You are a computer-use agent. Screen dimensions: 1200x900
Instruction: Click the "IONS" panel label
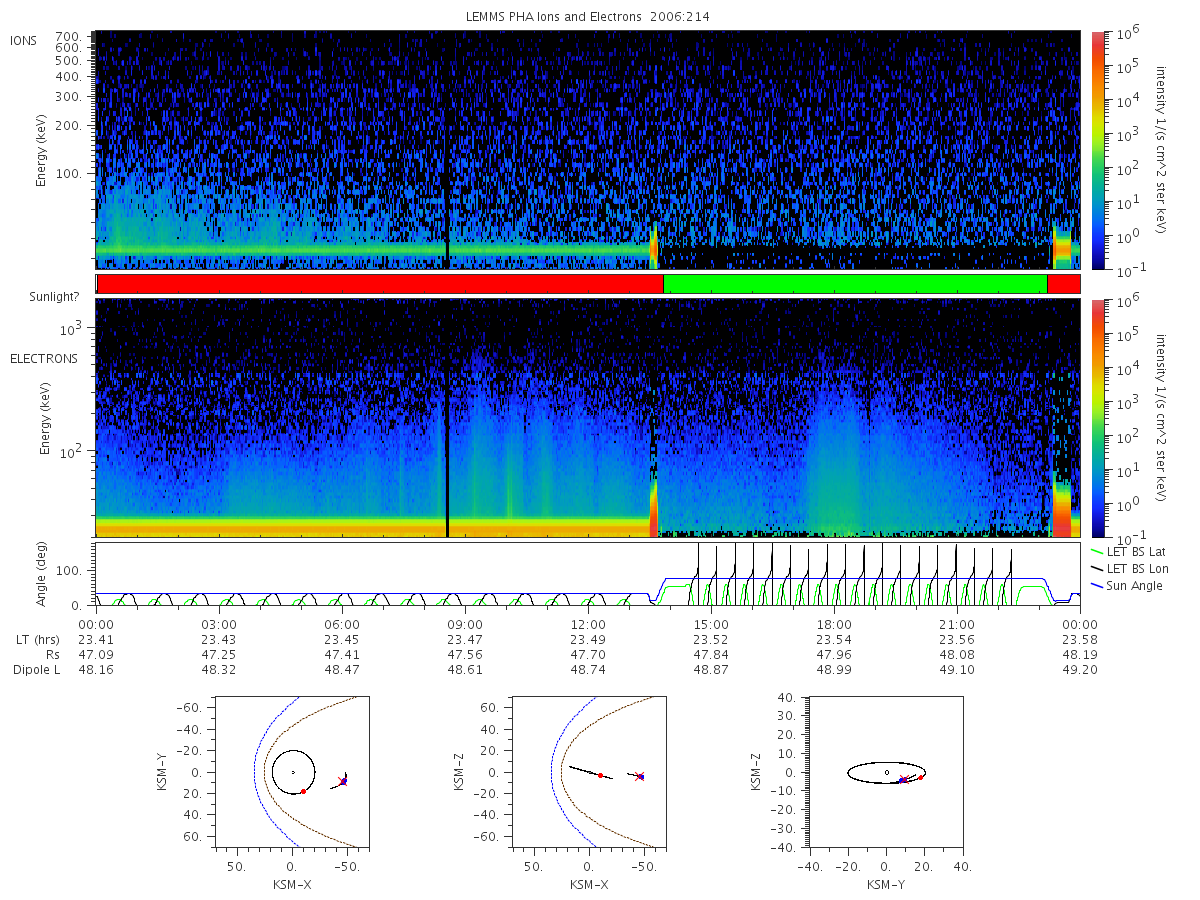pyautogui.click(x=25, y=40)
